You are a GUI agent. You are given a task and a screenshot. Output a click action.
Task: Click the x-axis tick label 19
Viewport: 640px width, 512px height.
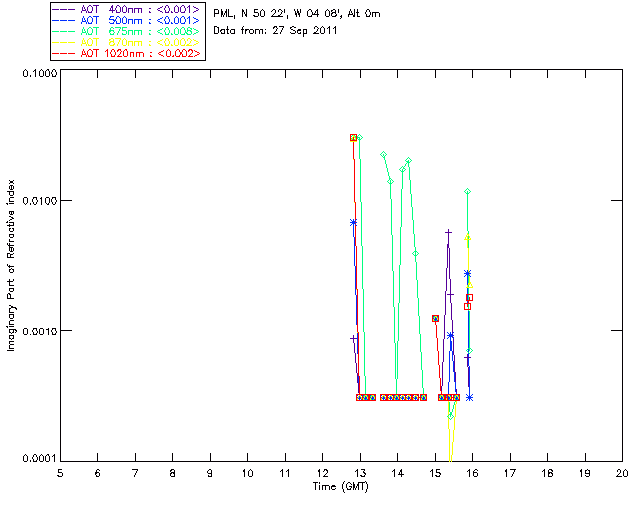point(585,473)
